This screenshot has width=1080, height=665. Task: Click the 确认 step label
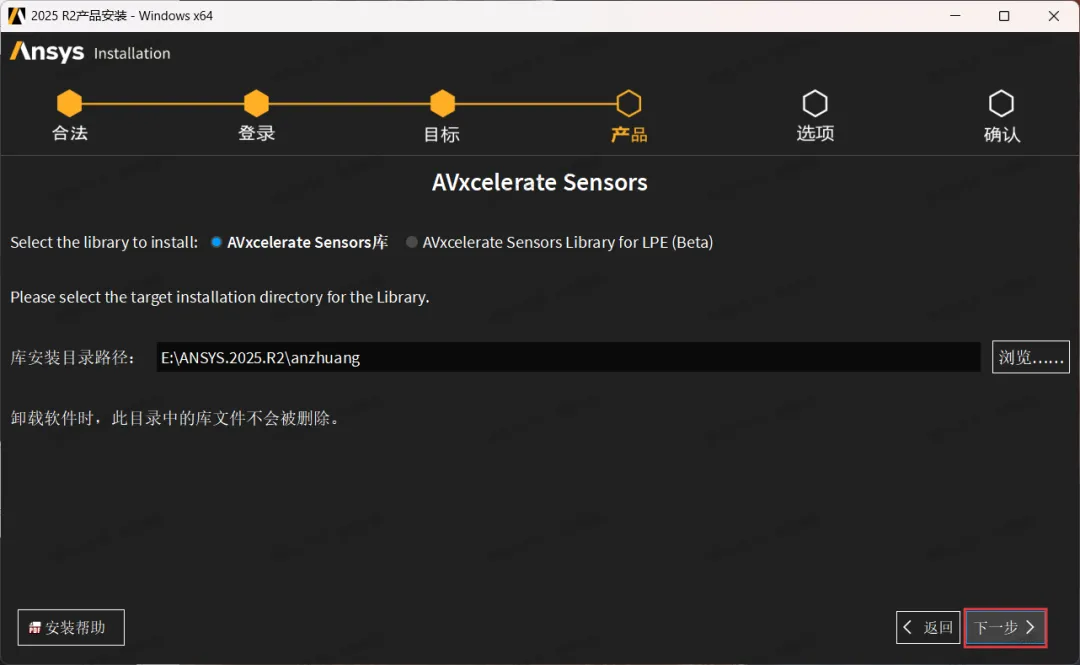click(1001, 134)
